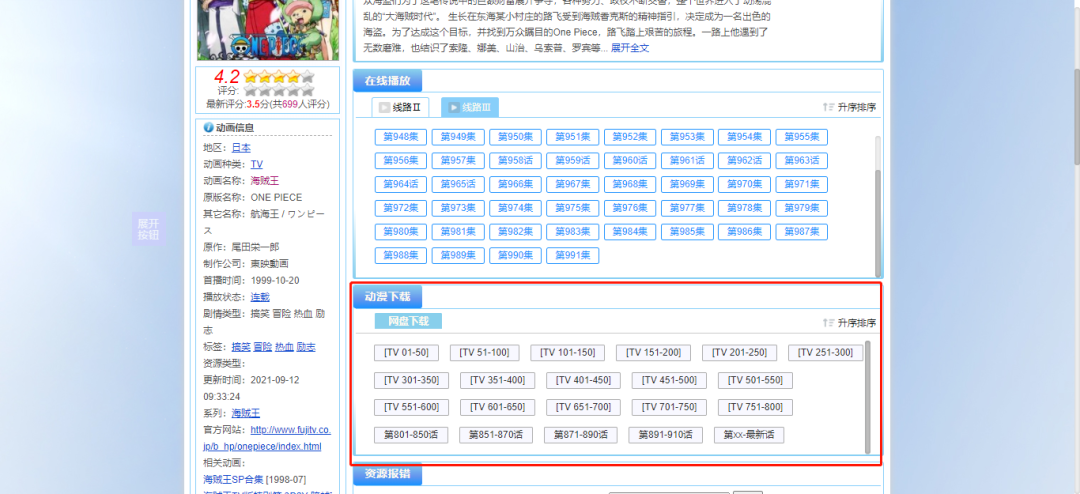
Task: Open the 资源报错 section header
Action: pyautogui.click(x=388, y=474)
